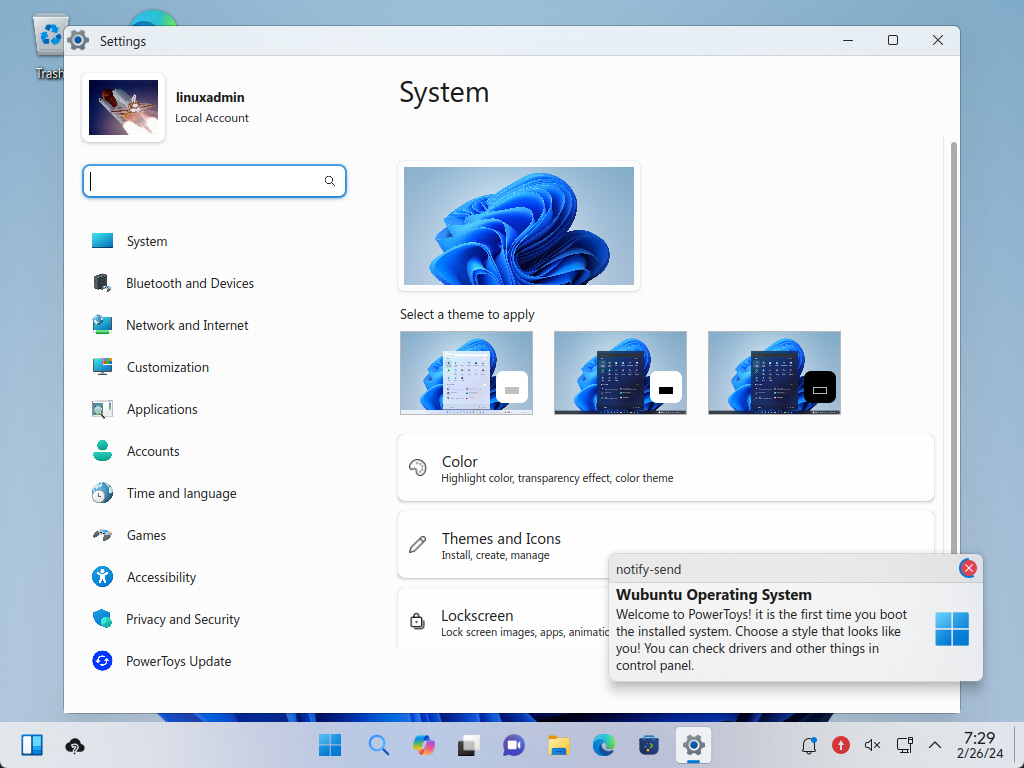The width and height of the screenshot is (1024, 768).
Task: Click the muted volume icon in the tray
Action: [872, 745]
